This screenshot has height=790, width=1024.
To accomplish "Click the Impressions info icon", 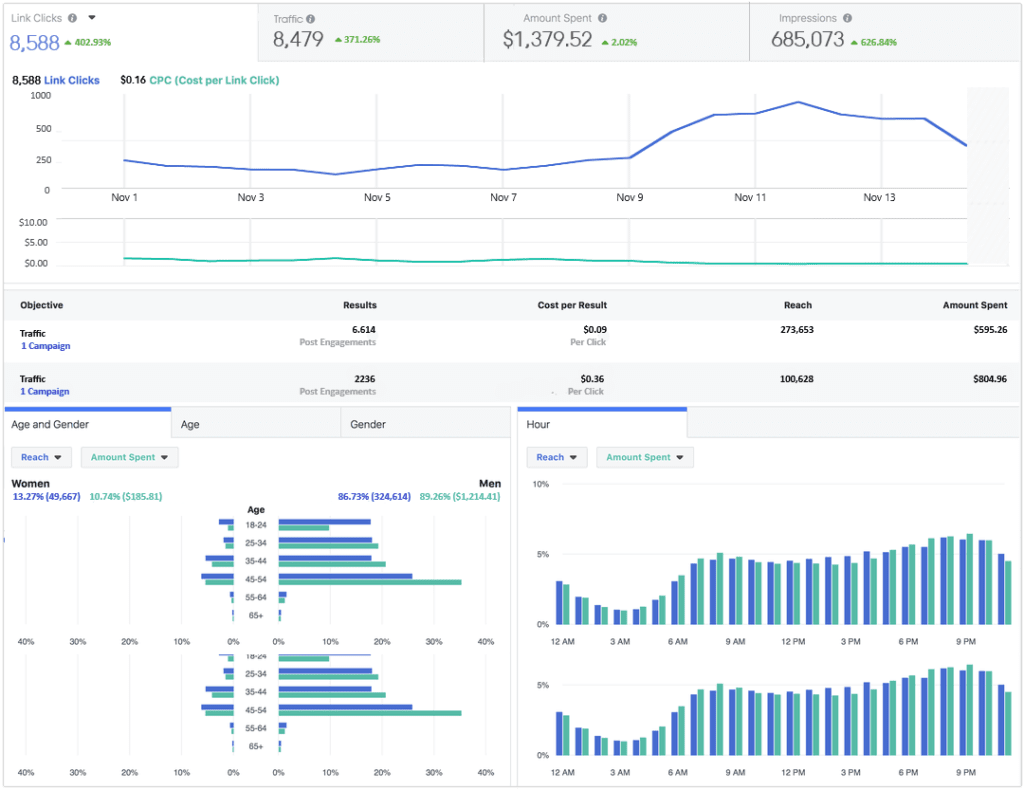I will (847, 19).
